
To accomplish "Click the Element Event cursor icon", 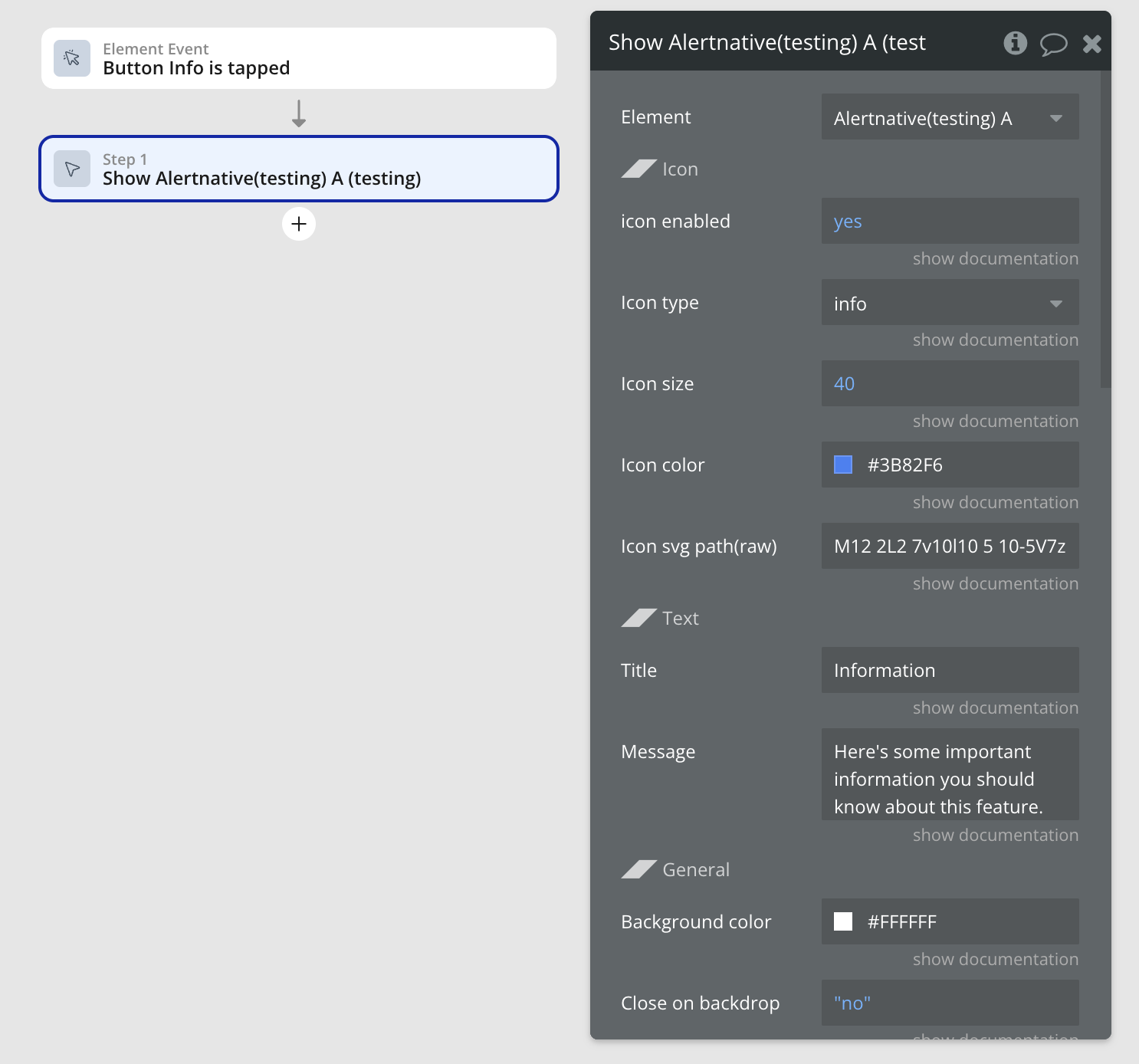I will coord(72,58).
